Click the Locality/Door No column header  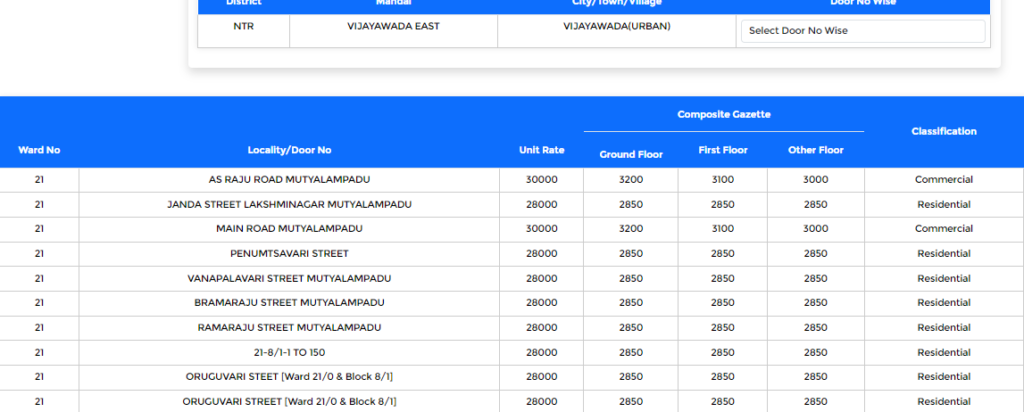[x=289, y=150]
